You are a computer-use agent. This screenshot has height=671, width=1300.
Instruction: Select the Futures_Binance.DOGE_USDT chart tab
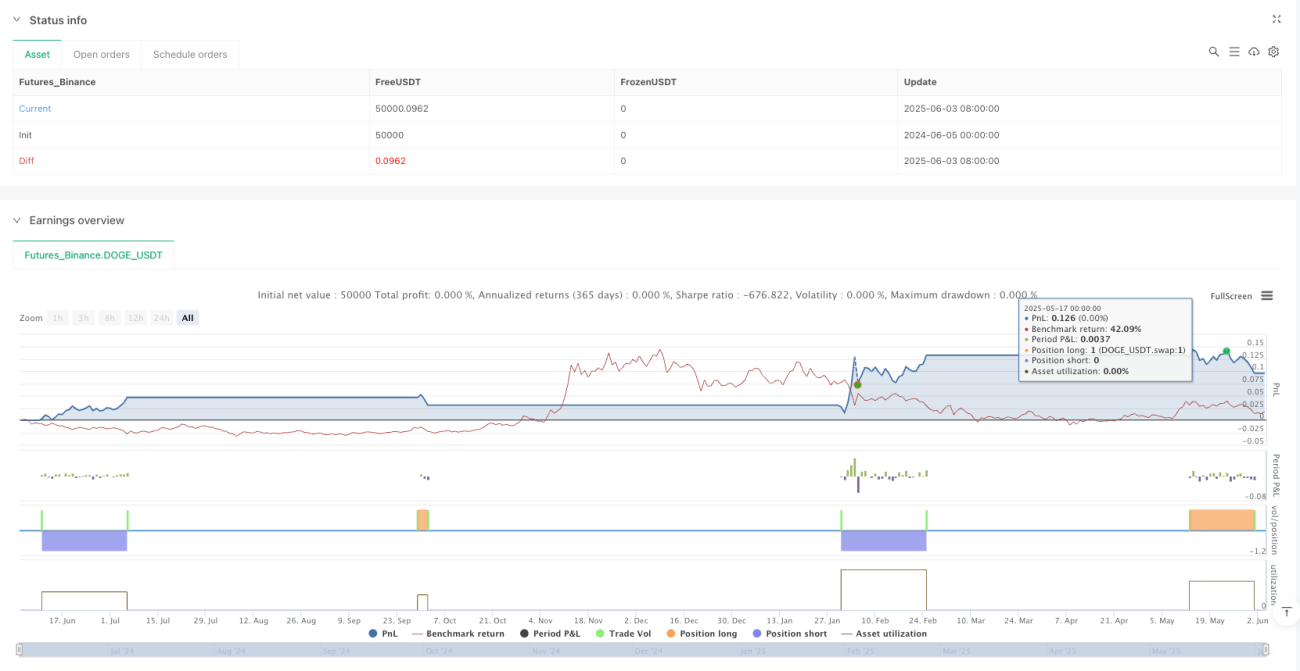coord(94,255)
